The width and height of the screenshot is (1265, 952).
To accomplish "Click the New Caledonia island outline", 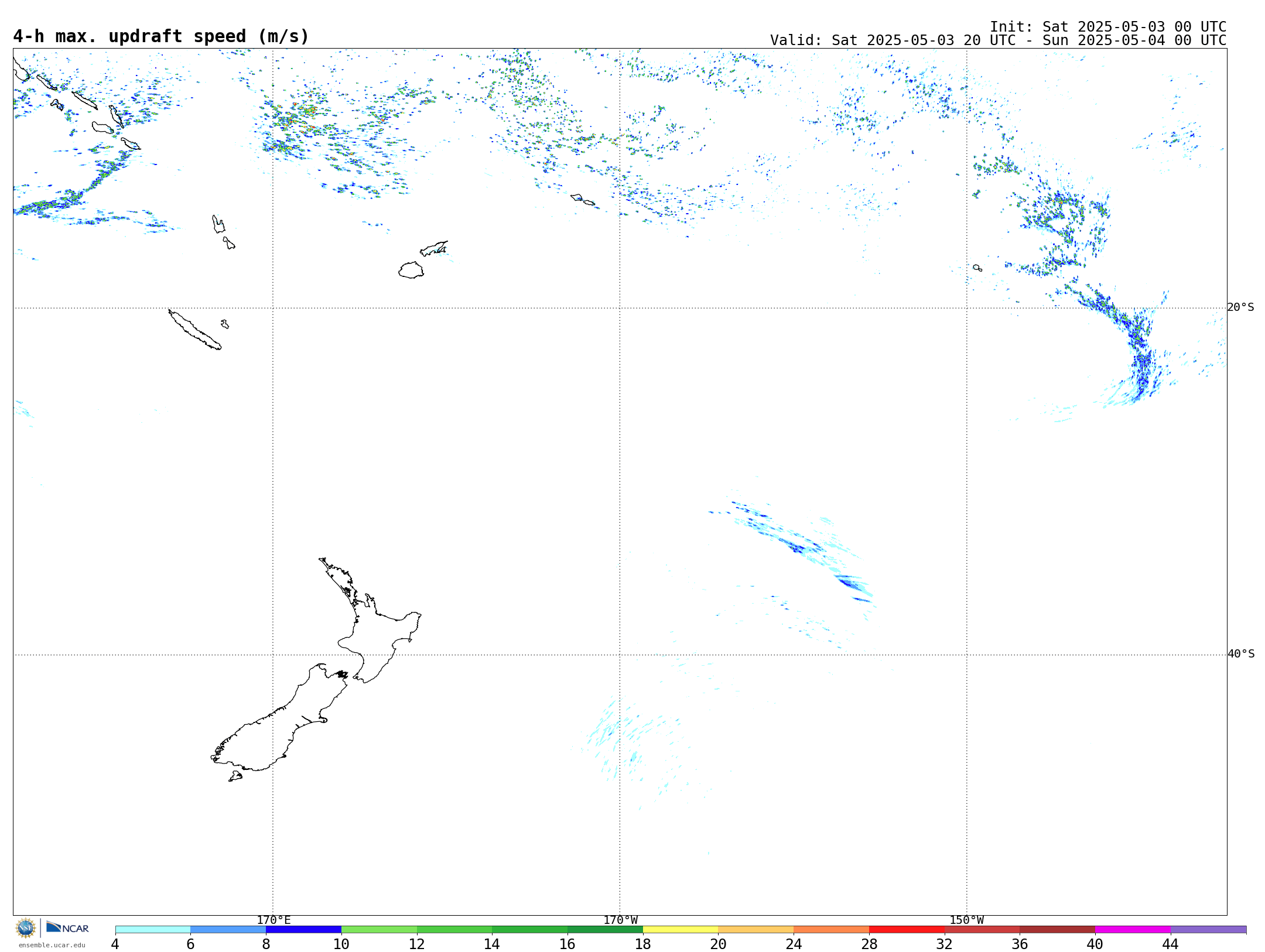I will point(195,330).
